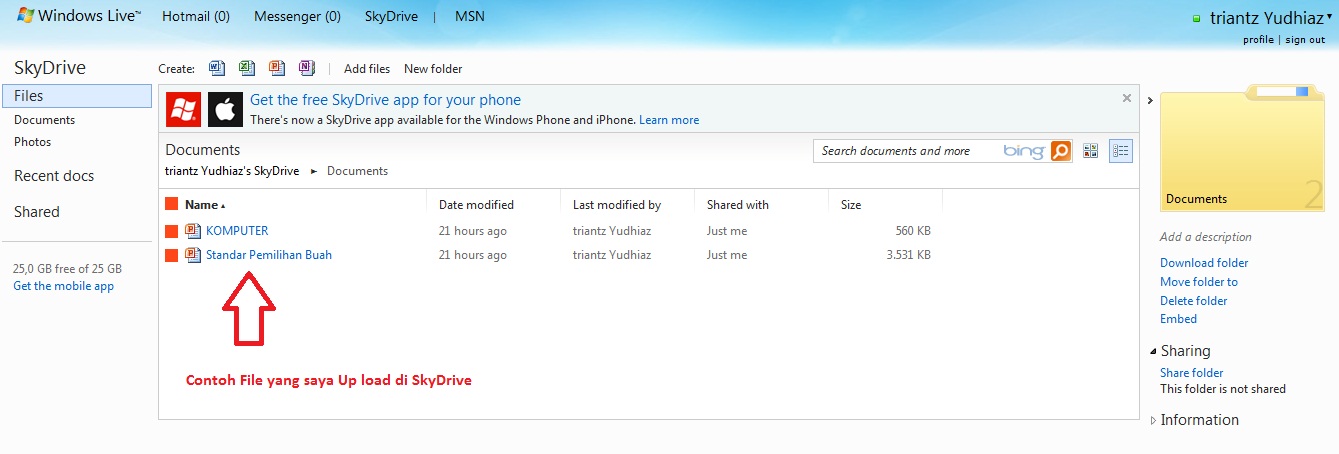Click Get the mobile app link
The height and width of the screenshot is (454, 1339).
pos(64,286)
